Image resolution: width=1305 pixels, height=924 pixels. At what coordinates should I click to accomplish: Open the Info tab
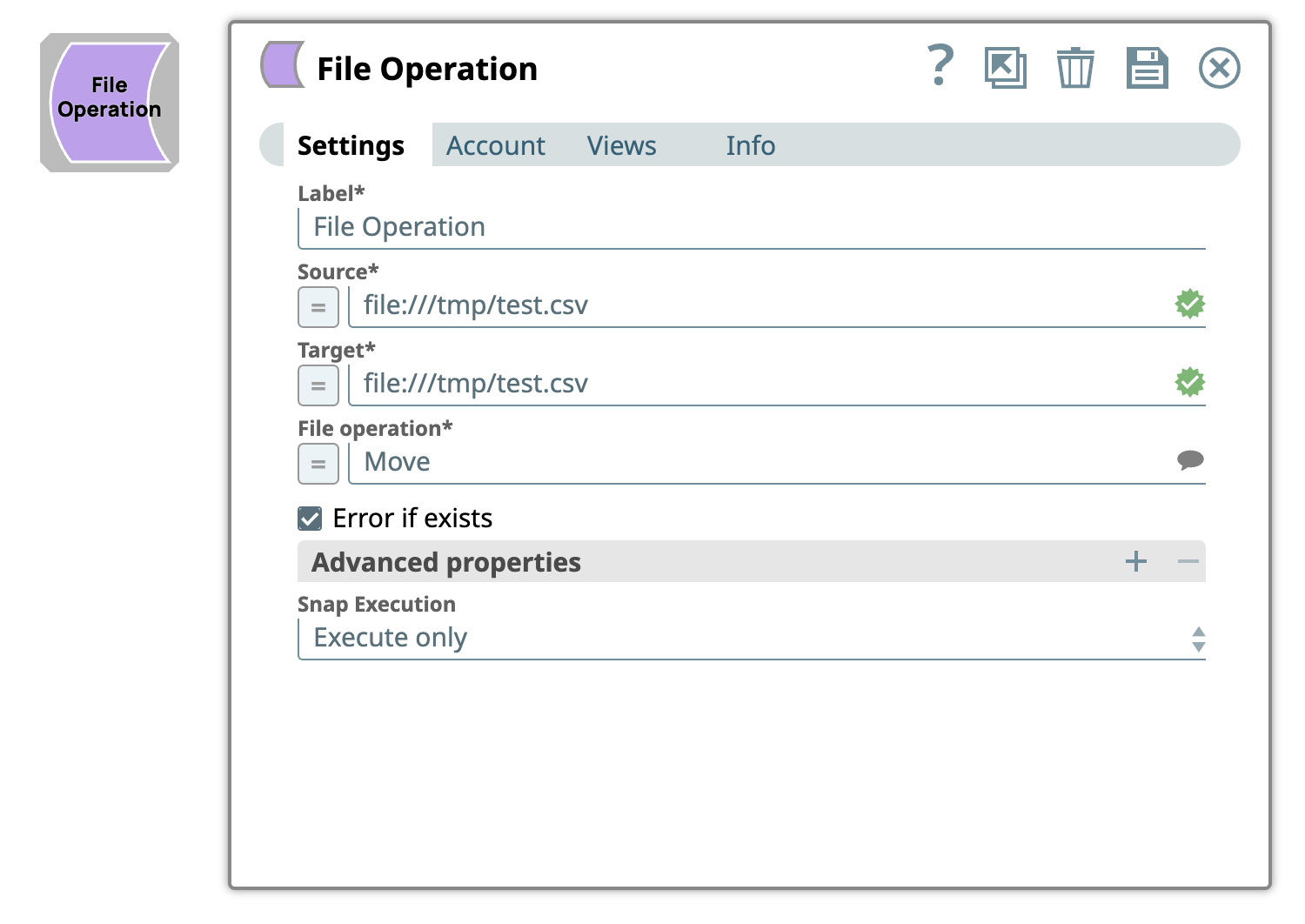(750, 145)
